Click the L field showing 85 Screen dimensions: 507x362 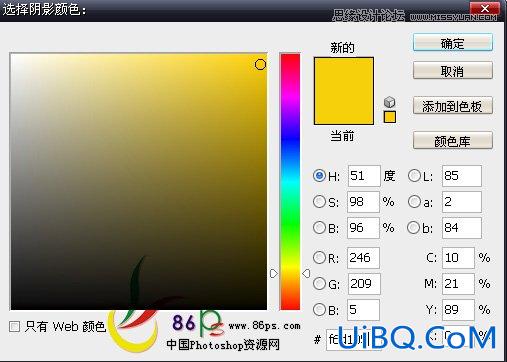coord(462,176)
